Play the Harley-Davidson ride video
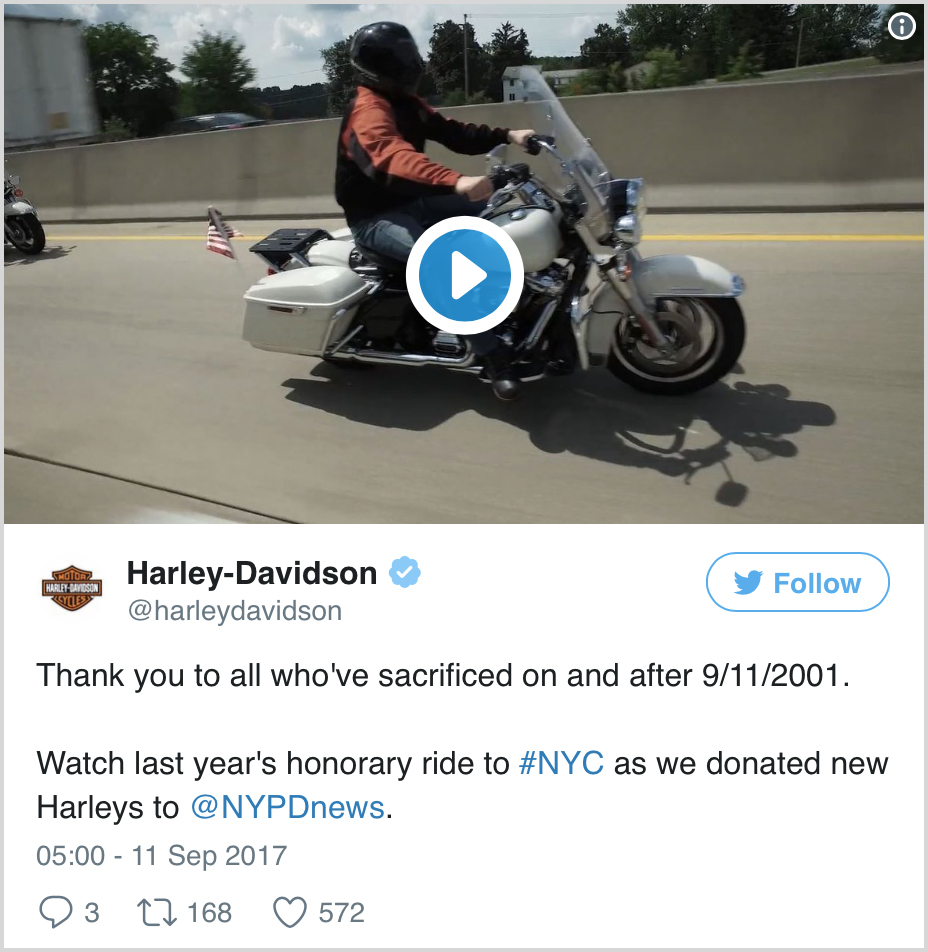This screenshot has width=928, height=952. [465, 275]
